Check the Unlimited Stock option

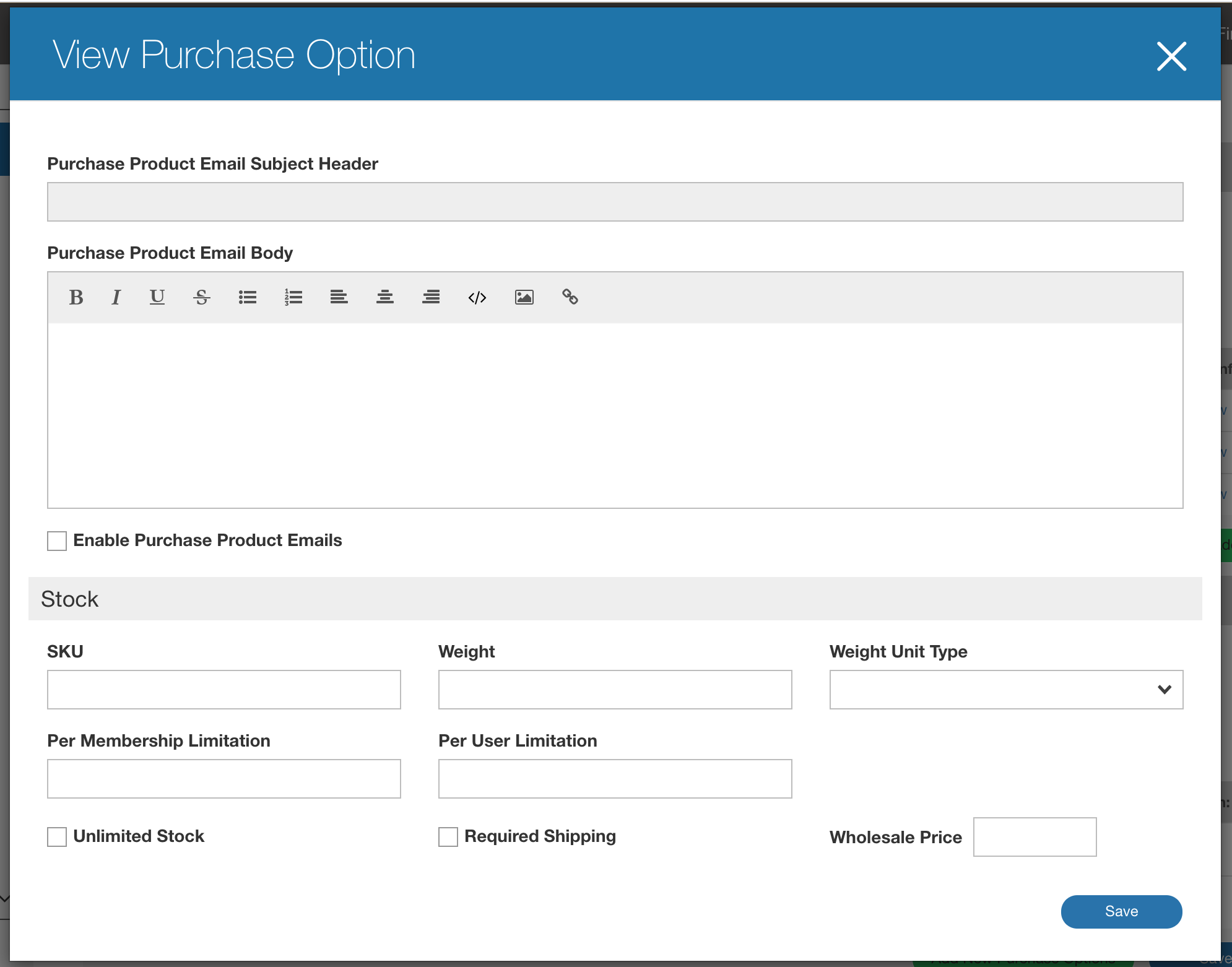(x=57, y=837)
